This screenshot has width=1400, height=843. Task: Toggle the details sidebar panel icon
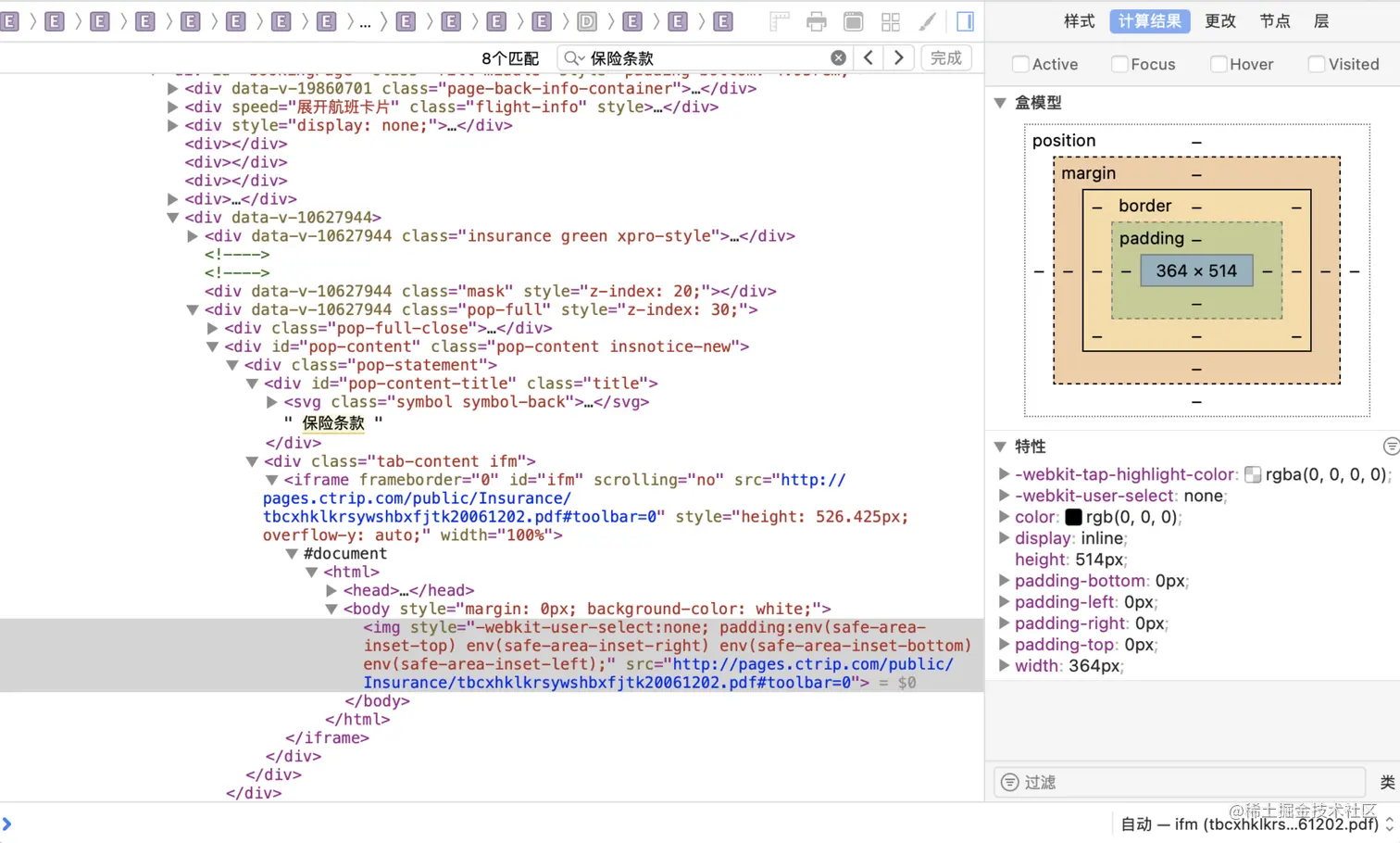(965, 21)
